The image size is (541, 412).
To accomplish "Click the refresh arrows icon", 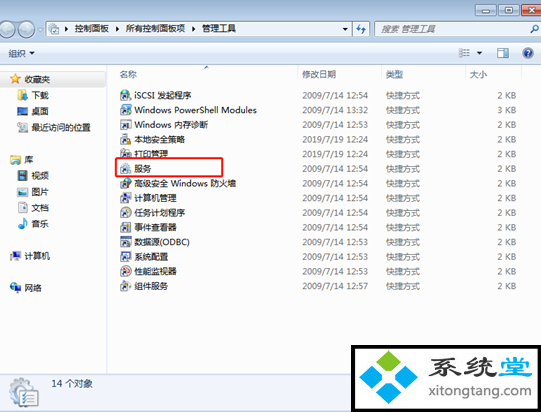I will (361, 29).
